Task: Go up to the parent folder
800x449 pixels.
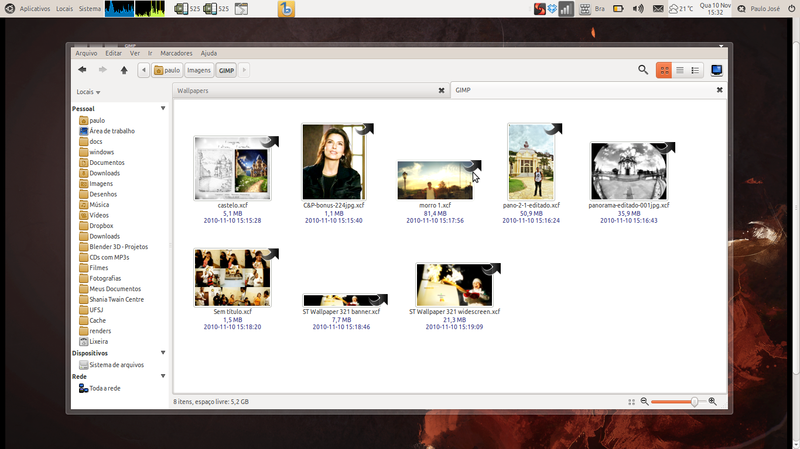Action: point(124,70)
